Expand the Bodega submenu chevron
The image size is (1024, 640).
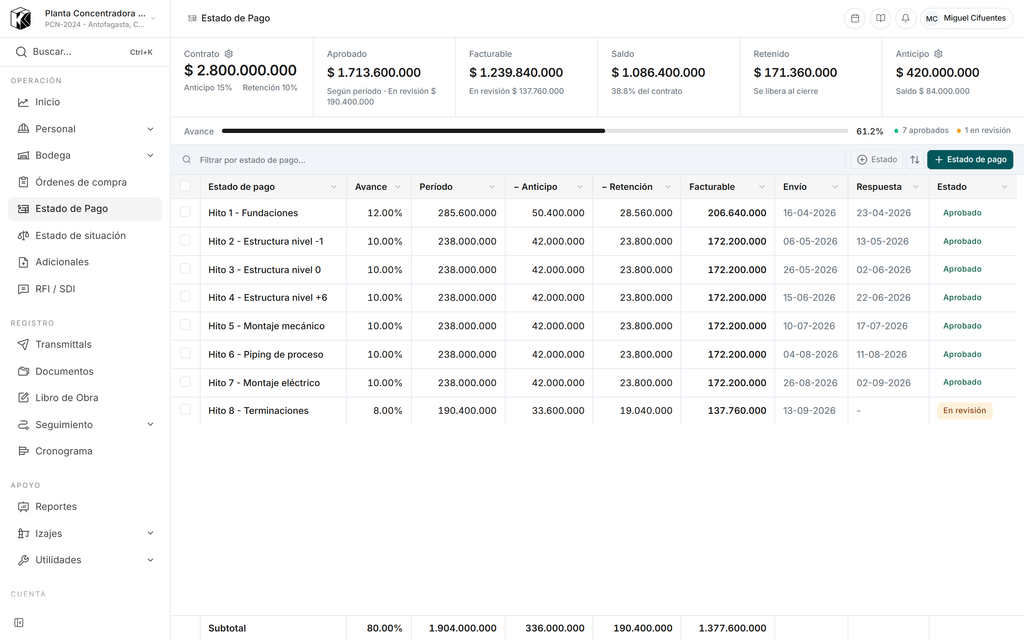pyautogui.click(x=150, y=155)
